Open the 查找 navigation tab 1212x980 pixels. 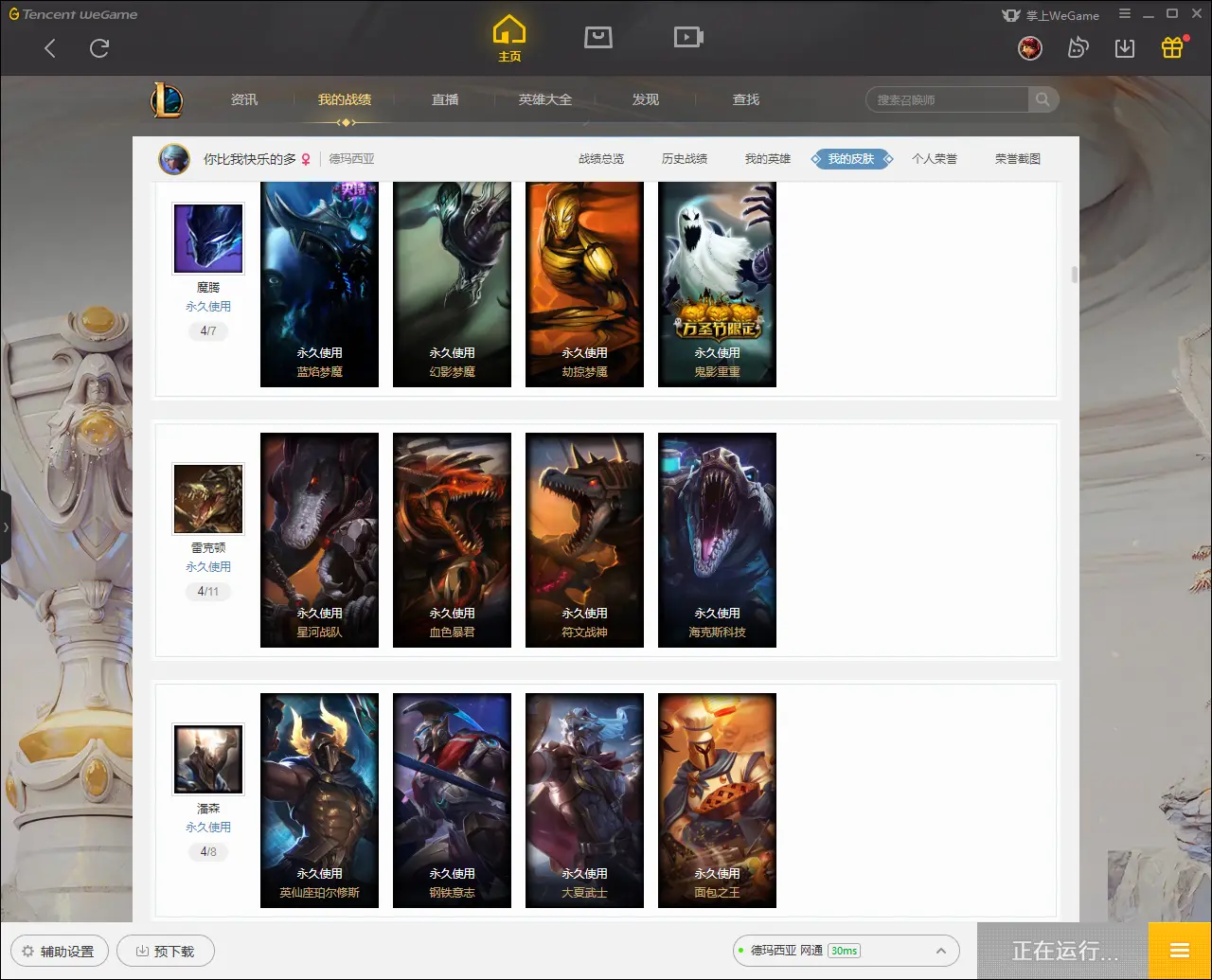(746, 99)
